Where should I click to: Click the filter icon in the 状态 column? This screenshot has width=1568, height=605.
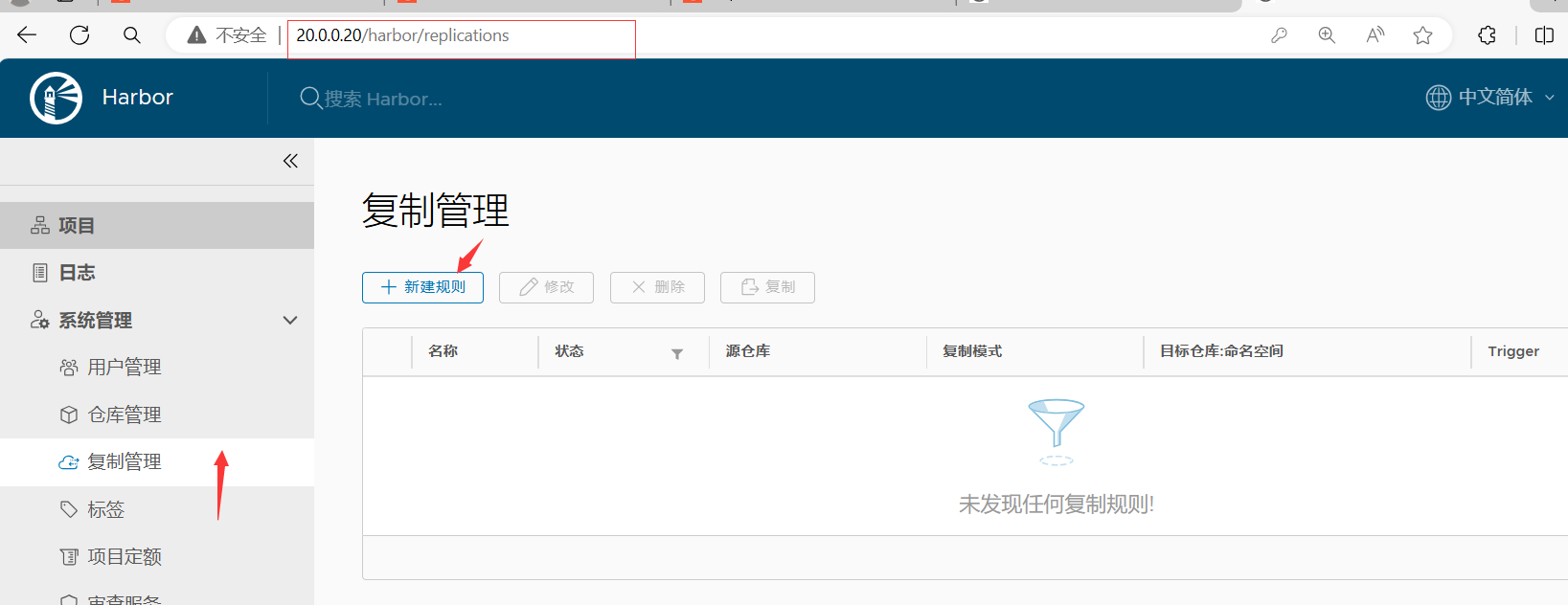677,354
